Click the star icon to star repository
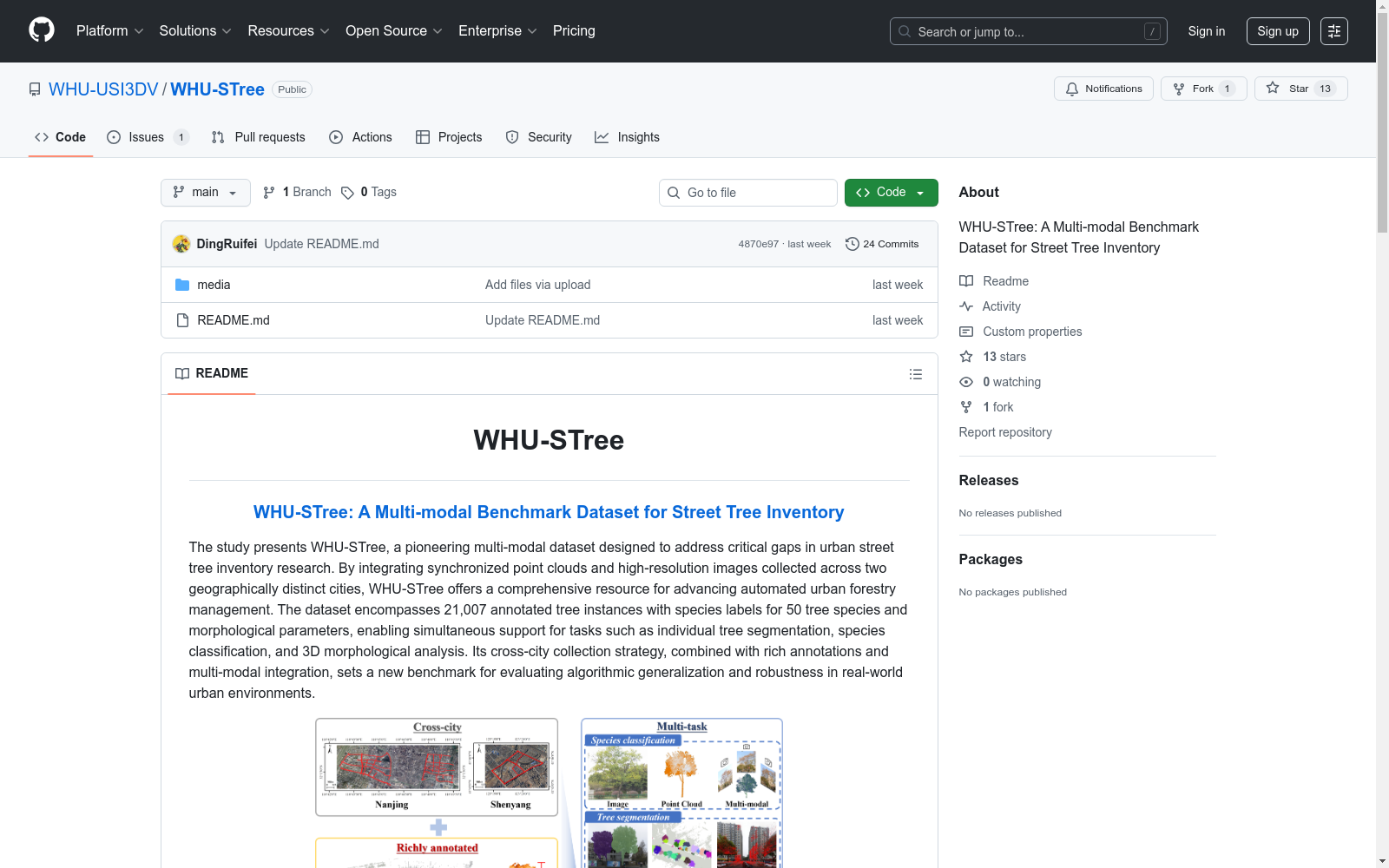Screen dimensions: 1389x868 point(1273,88)
